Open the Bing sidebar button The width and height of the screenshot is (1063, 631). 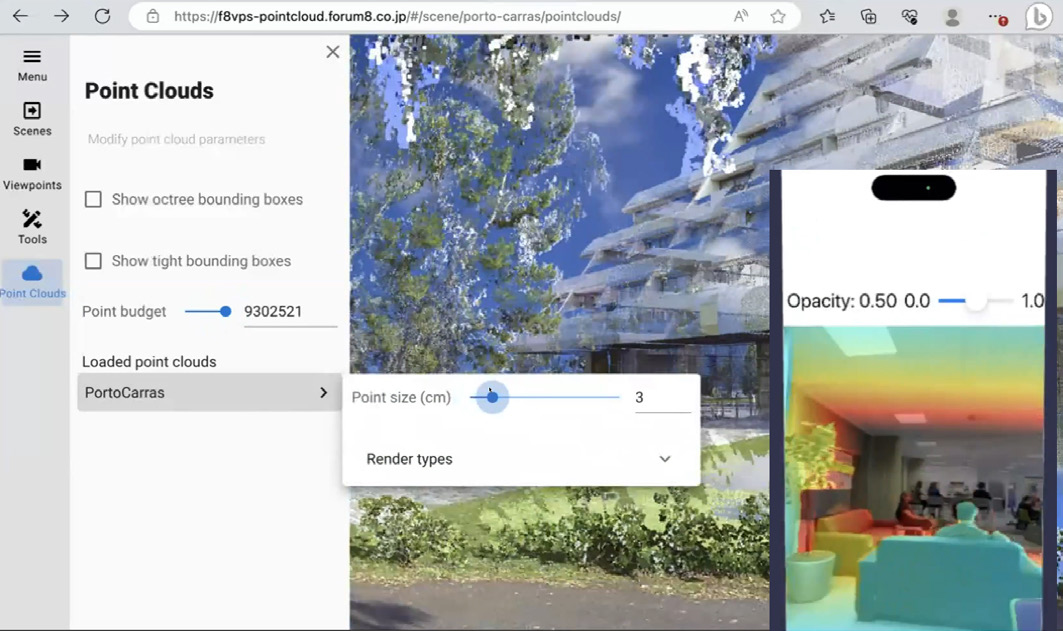[x=1038, y=17]
